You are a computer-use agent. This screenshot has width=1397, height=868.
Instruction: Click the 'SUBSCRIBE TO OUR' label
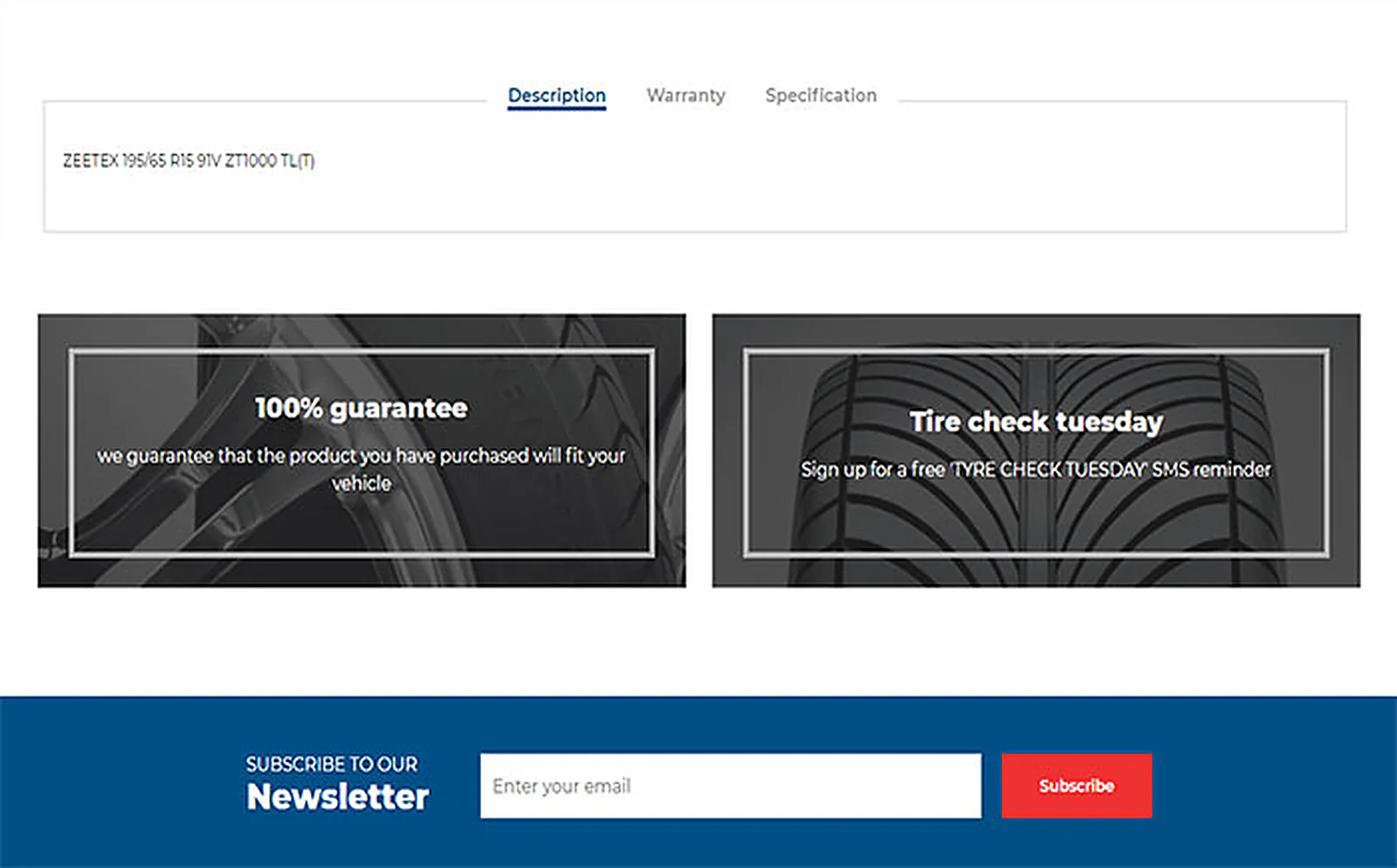point(332,764)
